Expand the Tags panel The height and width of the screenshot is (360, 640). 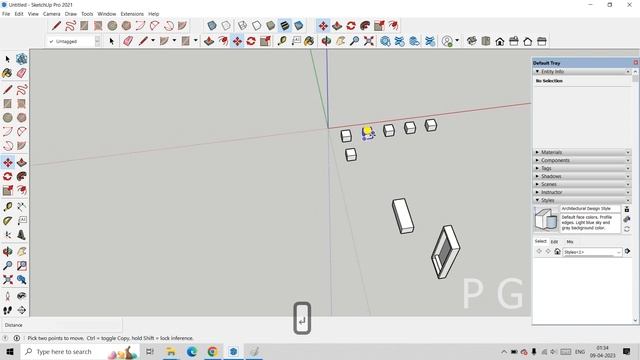[537, 168]
